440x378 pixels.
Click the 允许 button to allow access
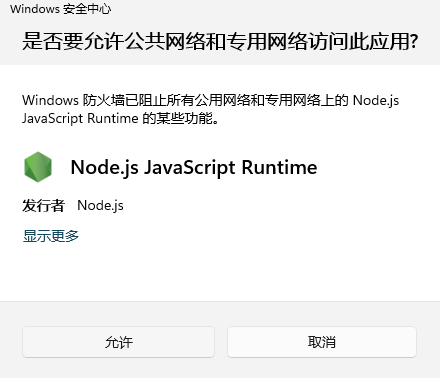click(118, 342)
